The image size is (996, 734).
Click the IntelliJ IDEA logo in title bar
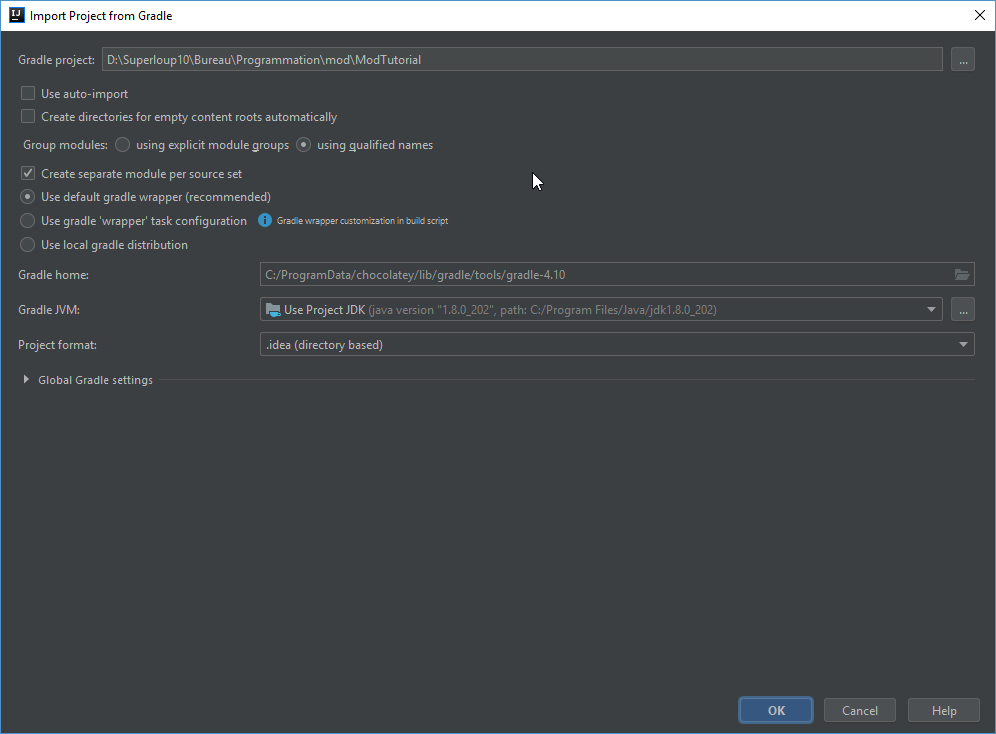16,15
